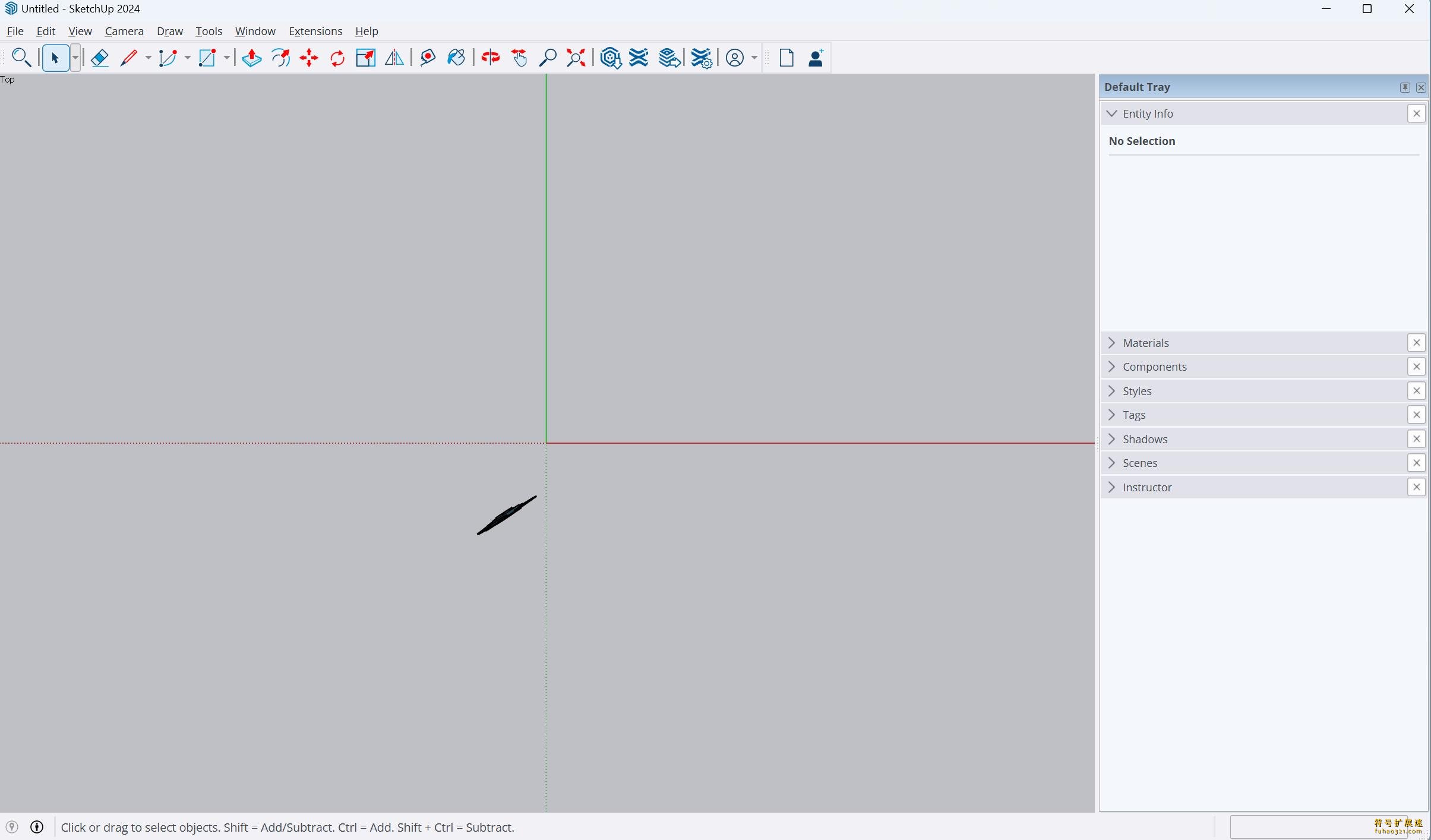Close the Entity Info panel
The width and height of the screenshot is (1431, 840).
coord(1417,113)
